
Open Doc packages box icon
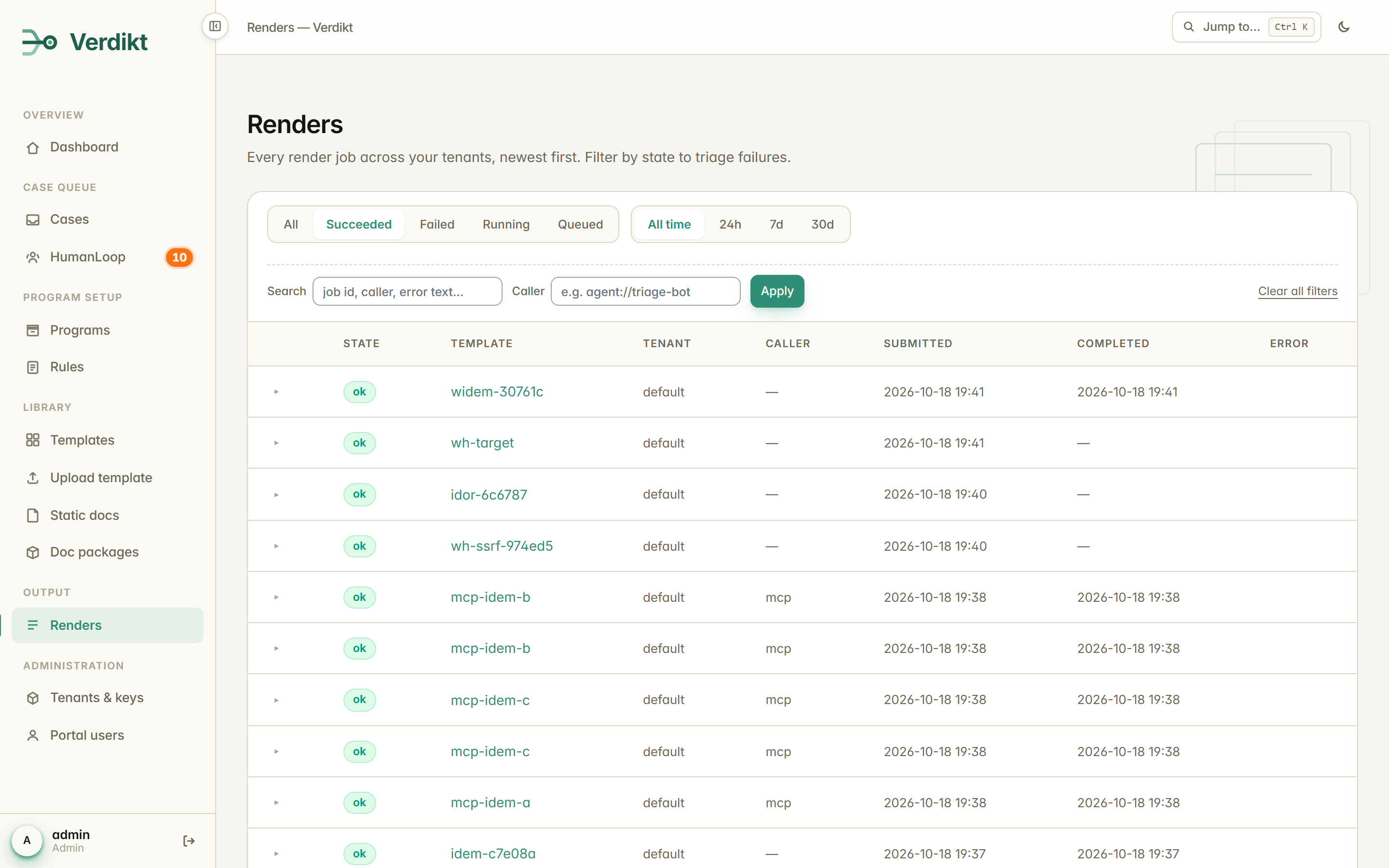33,552
